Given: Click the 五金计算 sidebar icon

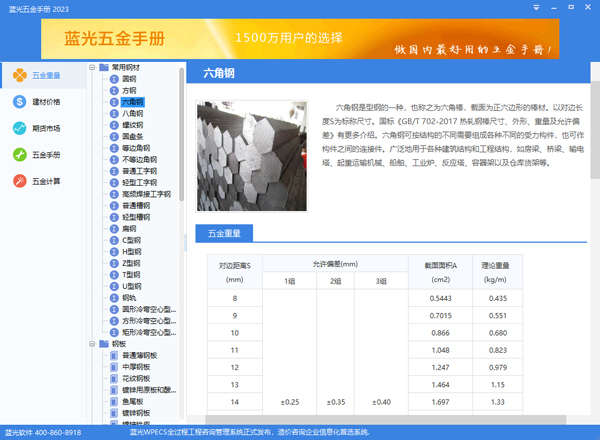Looking at the screenshot, I should click(x=19, y=181).
